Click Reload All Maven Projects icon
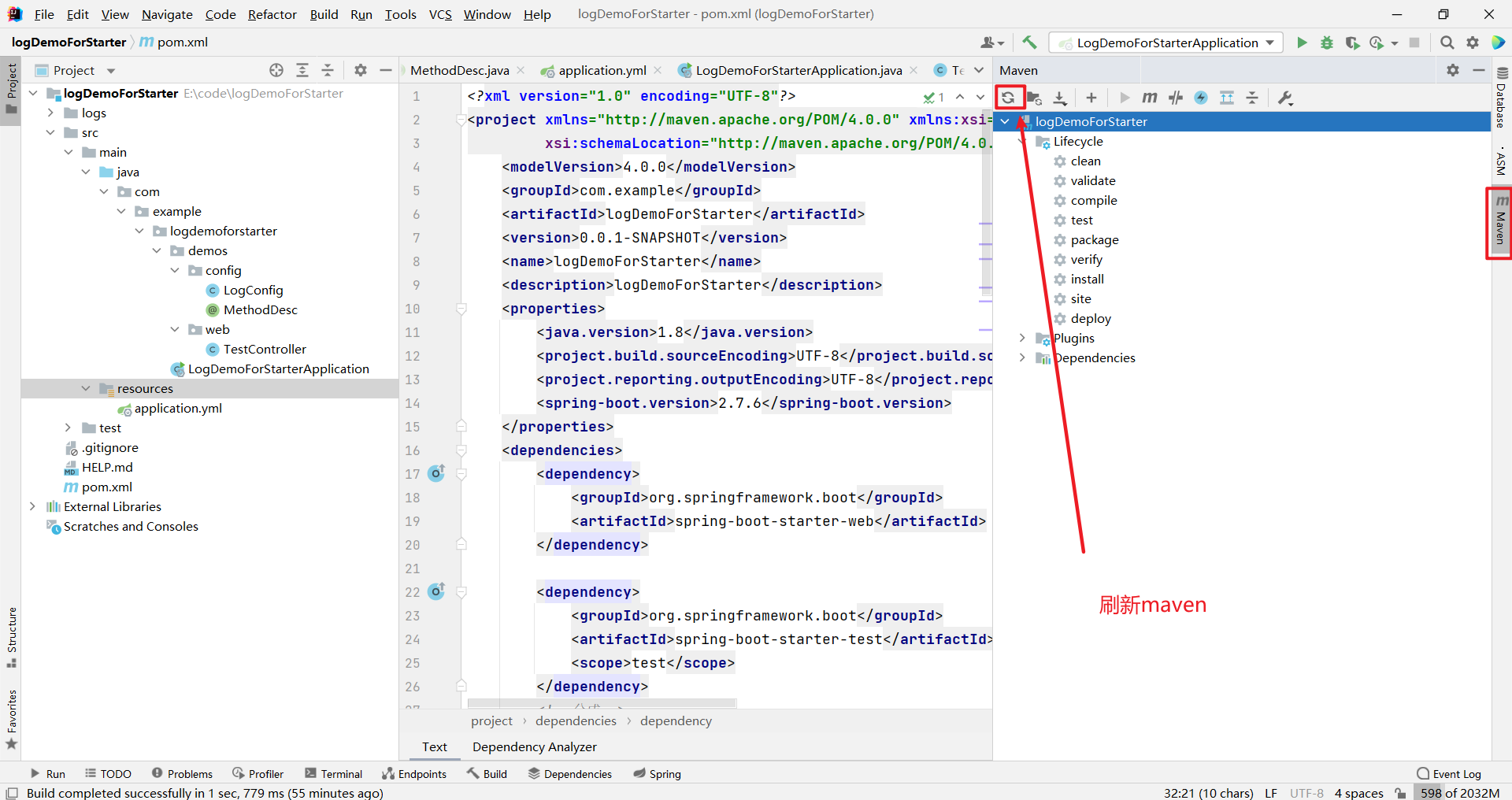Screen dimensions: 1512x800 (x=1009, y=98)
